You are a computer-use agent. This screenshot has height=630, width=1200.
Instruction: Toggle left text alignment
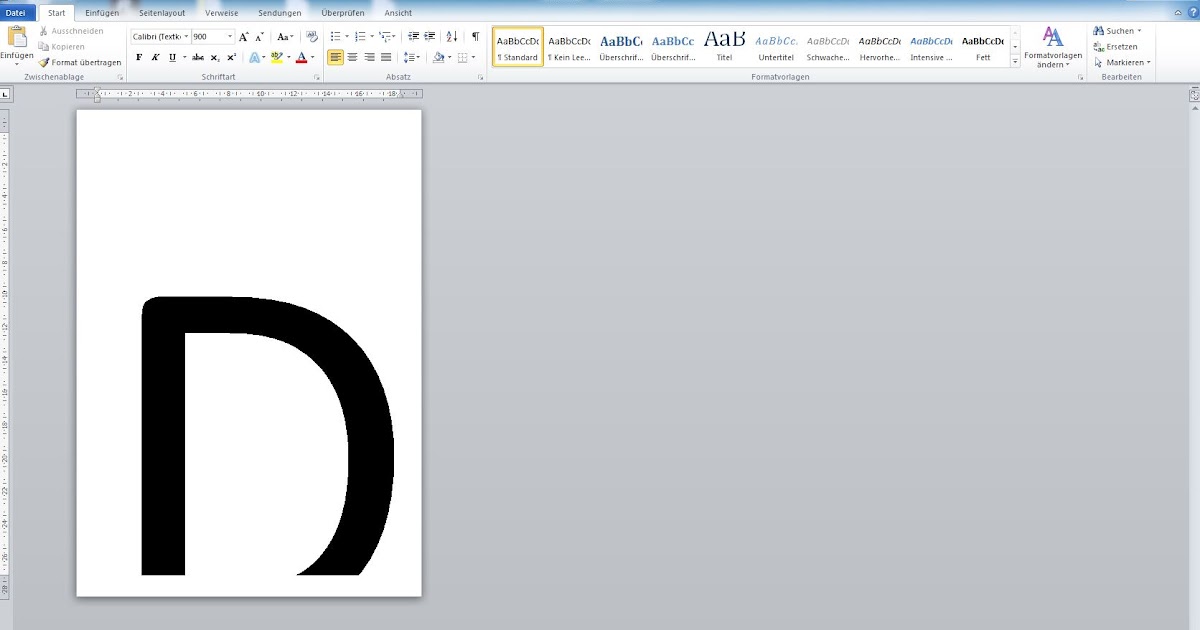(336, 58)
